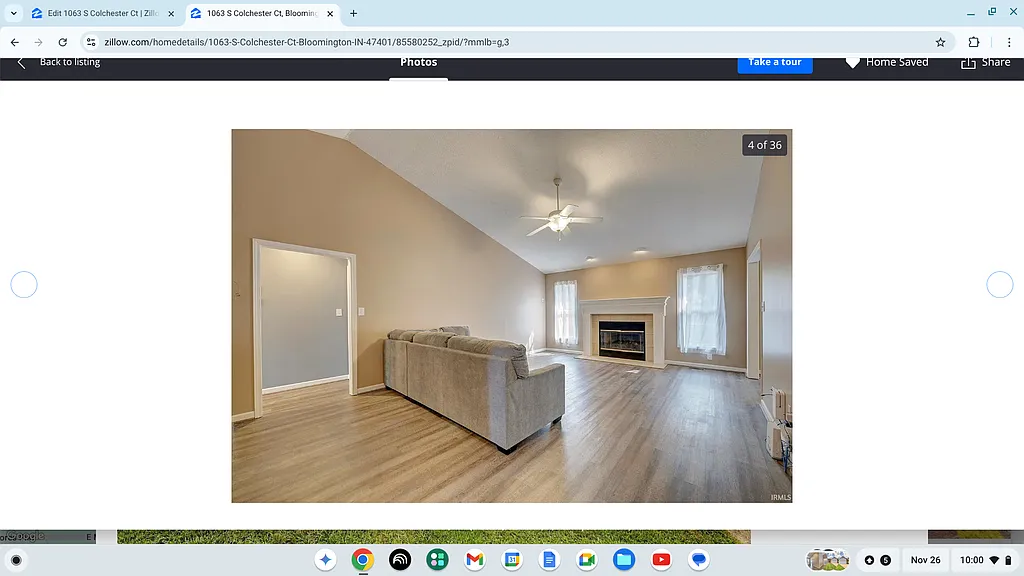Select the back arrow next to Back to listing
This screenshot has height=576, width=1024.
[x=20, y=62]
